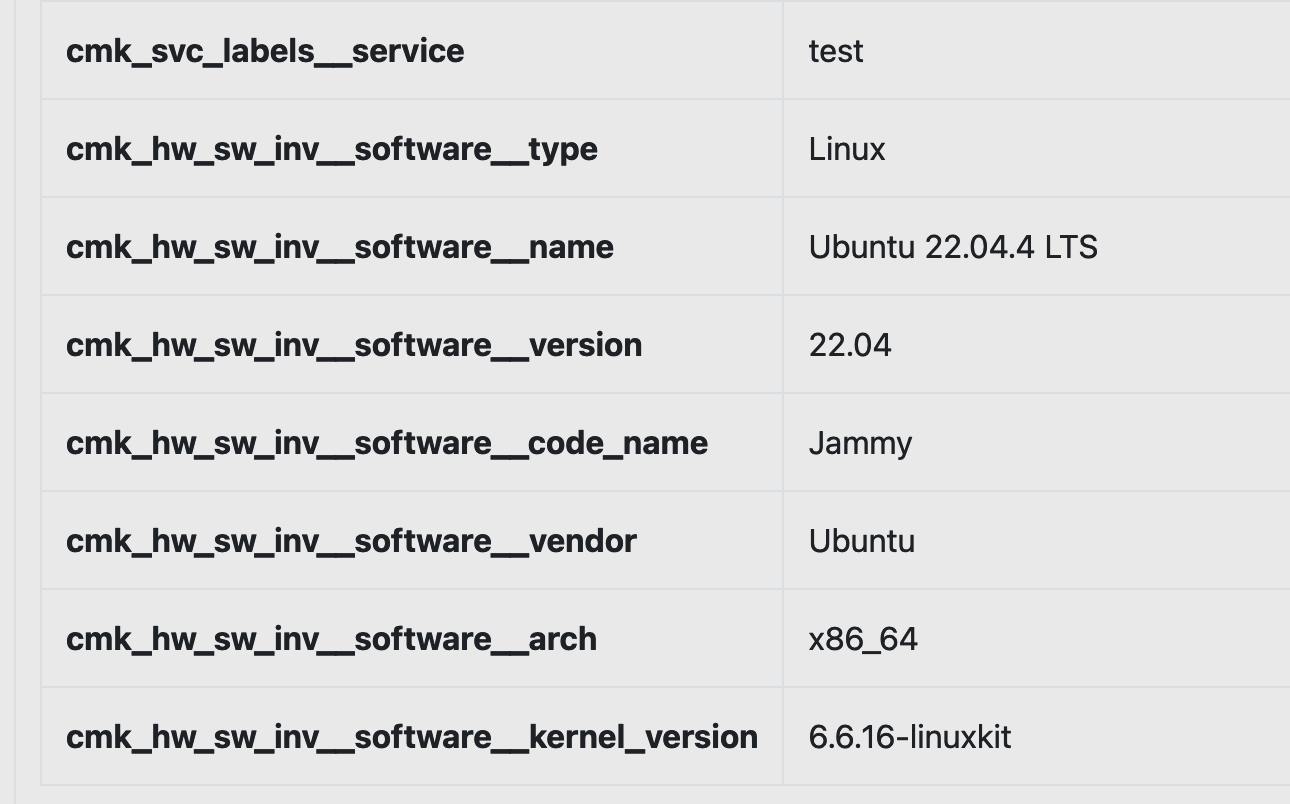
Task: Click the cmk_hw_sw_inv__software__arch key
Action: pos(331,639)
